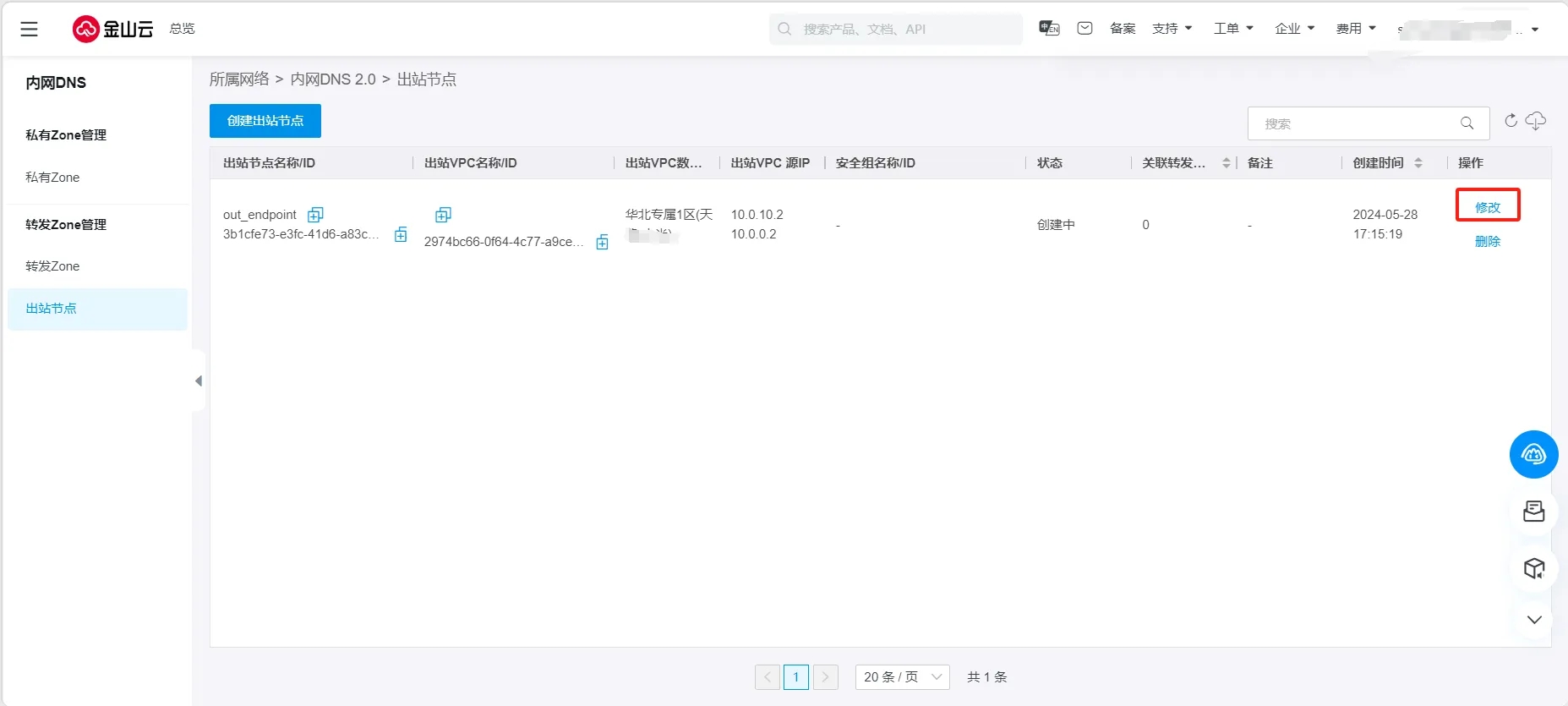Collapse the floating tools with down chevron
Viewport: 1568px width, 706px height.
click(x=1534, y=620)
